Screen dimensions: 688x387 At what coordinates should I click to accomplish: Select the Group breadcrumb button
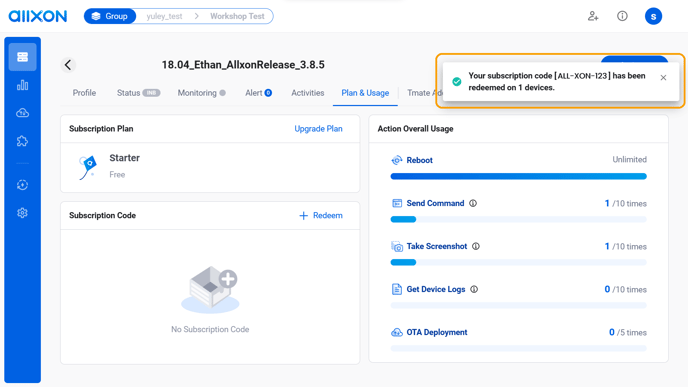[x=110, y=16]
